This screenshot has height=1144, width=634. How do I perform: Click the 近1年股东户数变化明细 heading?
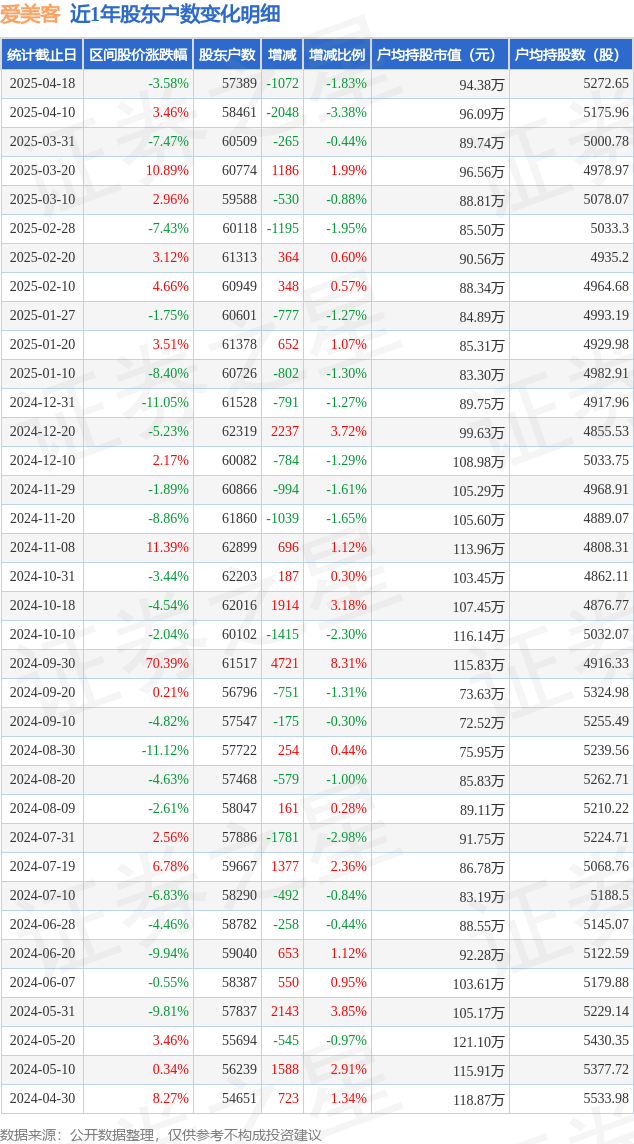[175, 14]
